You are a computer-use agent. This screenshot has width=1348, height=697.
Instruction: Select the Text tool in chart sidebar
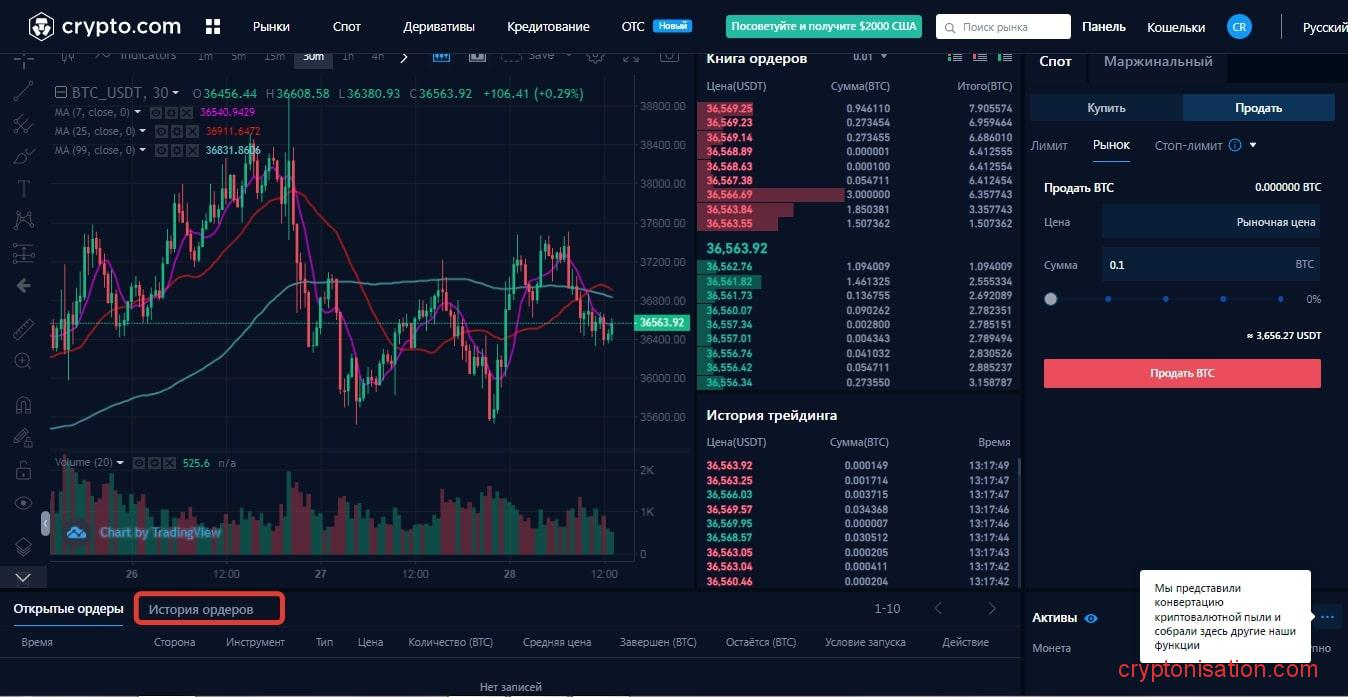coord(24,188)
